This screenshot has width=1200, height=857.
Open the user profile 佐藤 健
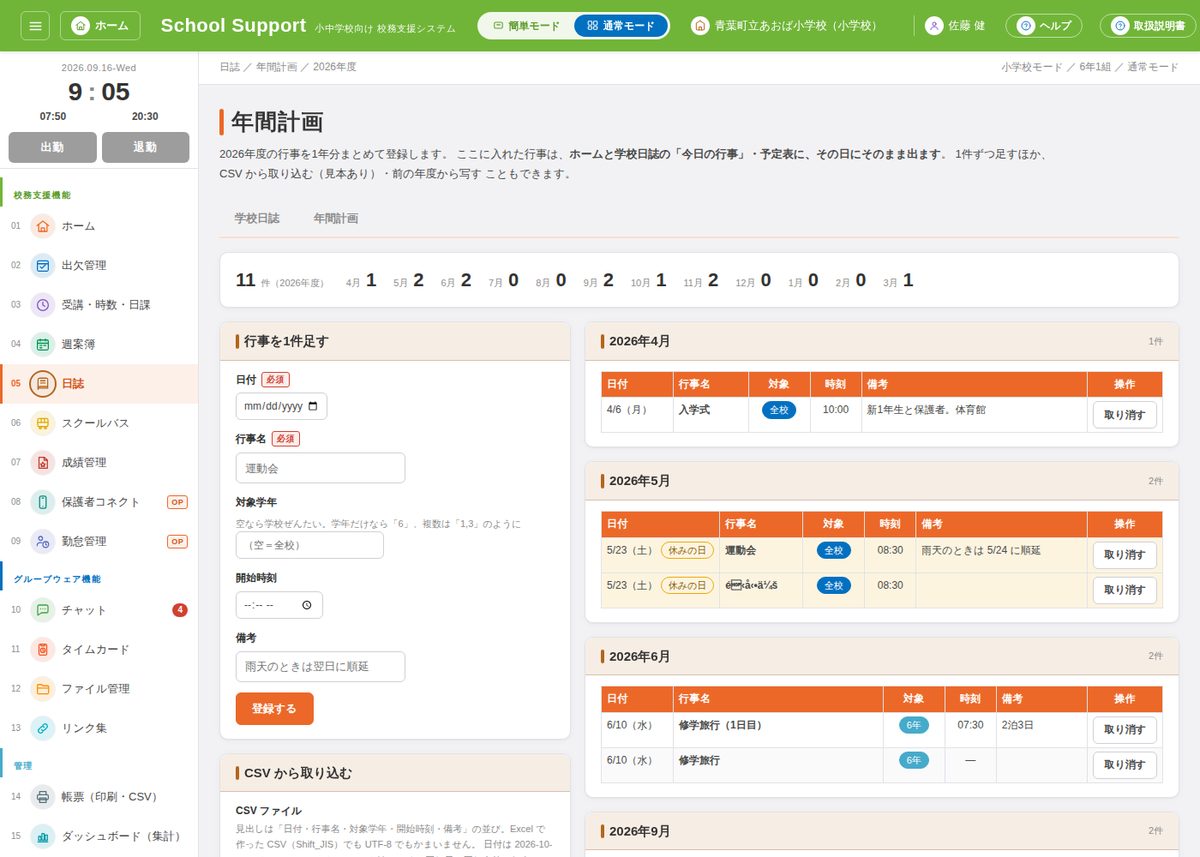point(956,25)
